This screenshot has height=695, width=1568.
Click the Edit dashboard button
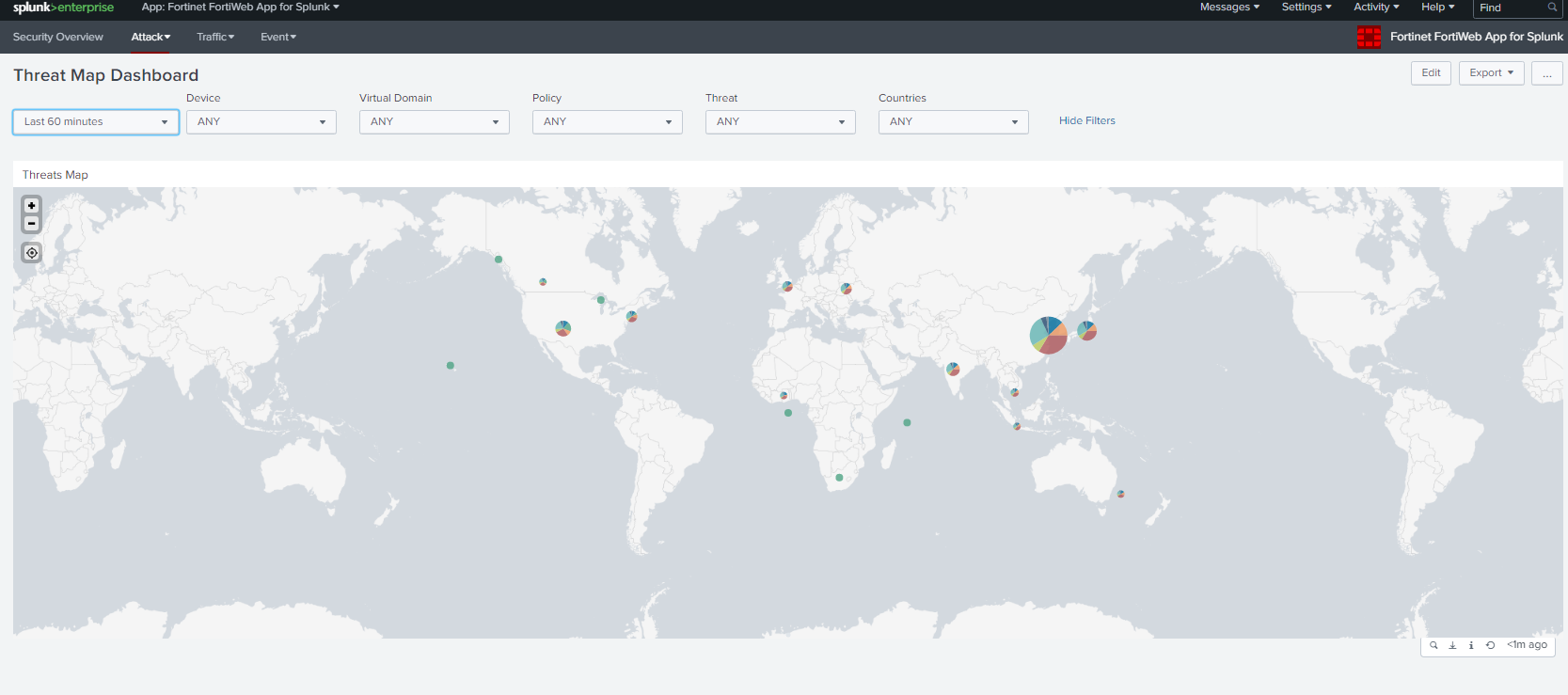1431,73
